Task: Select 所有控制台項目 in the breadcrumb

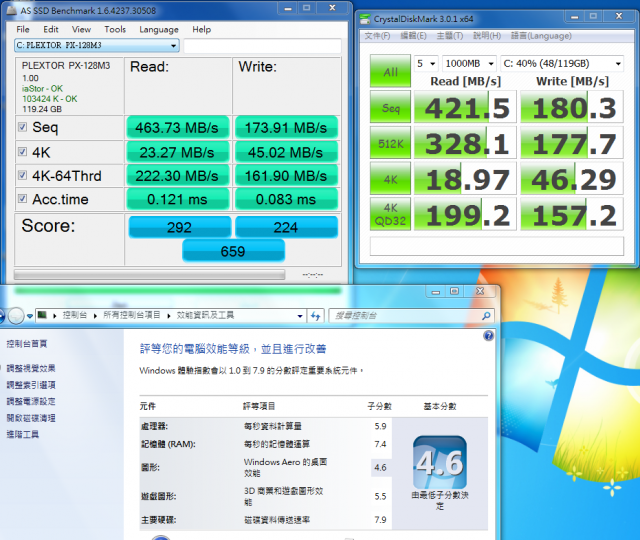Action: pos(132,315)
